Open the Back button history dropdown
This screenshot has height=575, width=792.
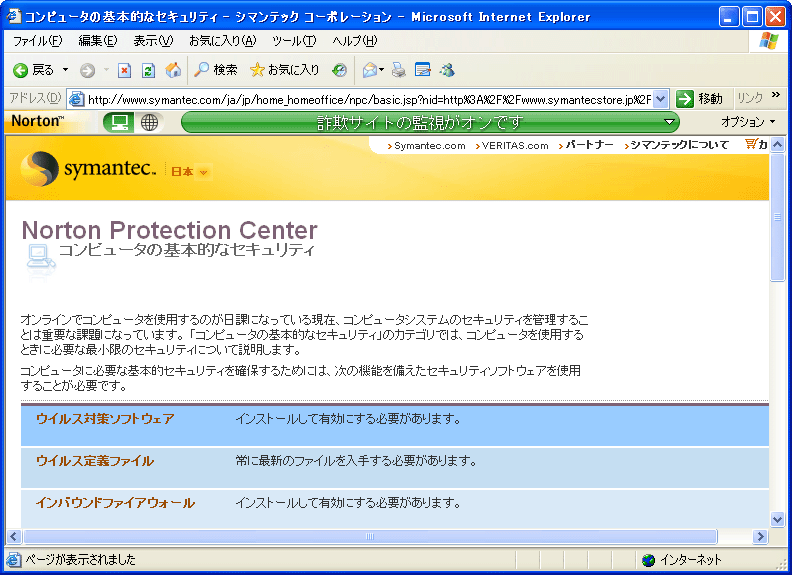[65, 70]
